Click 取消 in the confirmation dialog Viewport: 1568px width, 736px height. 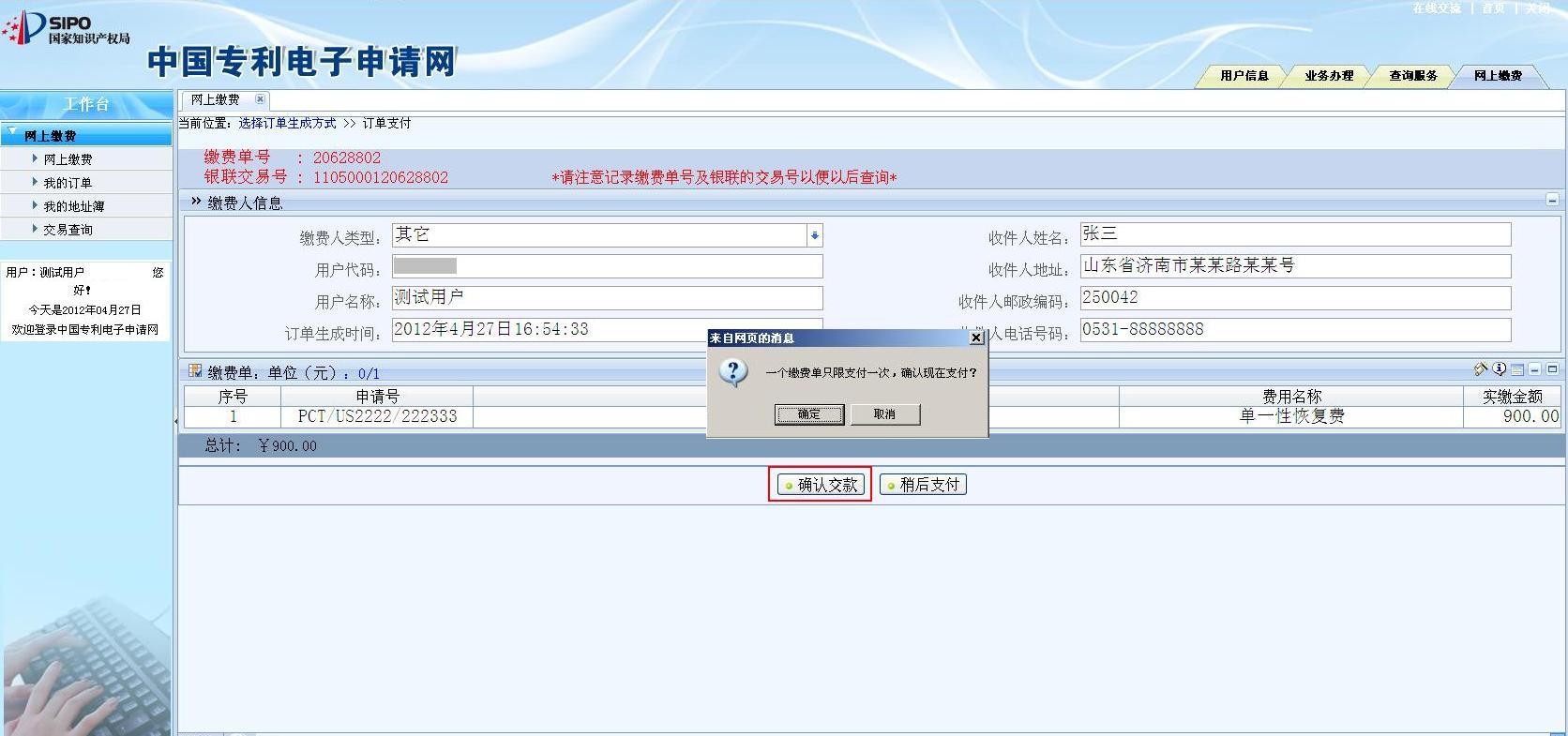tap(884, 414)
